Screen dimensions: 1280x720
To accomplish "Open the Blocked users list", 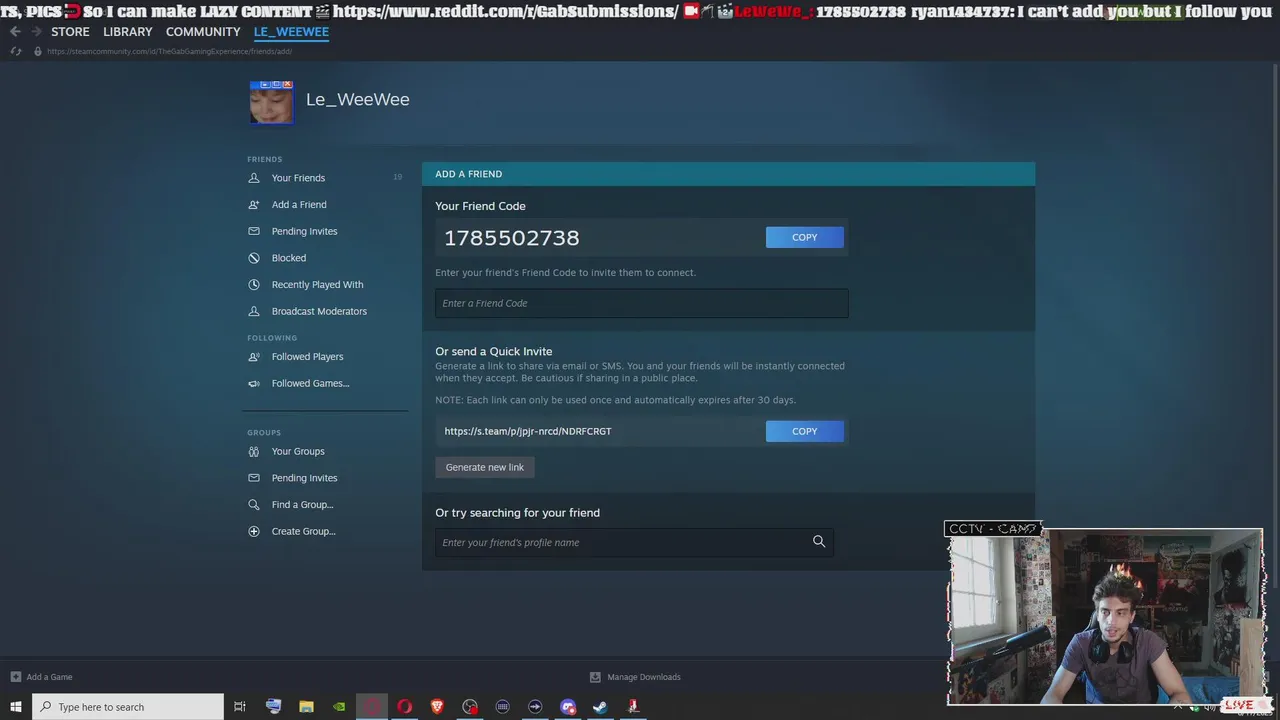I will [x=289, y=258].
